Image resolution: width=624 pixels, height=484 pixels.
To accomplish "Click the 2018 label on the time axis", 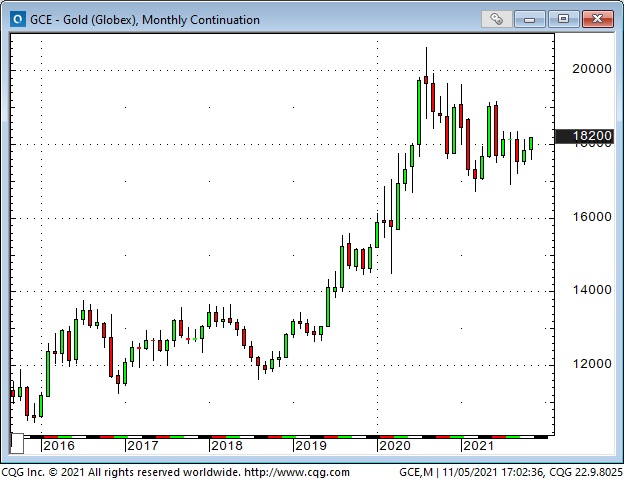I will tap(227, 445).
